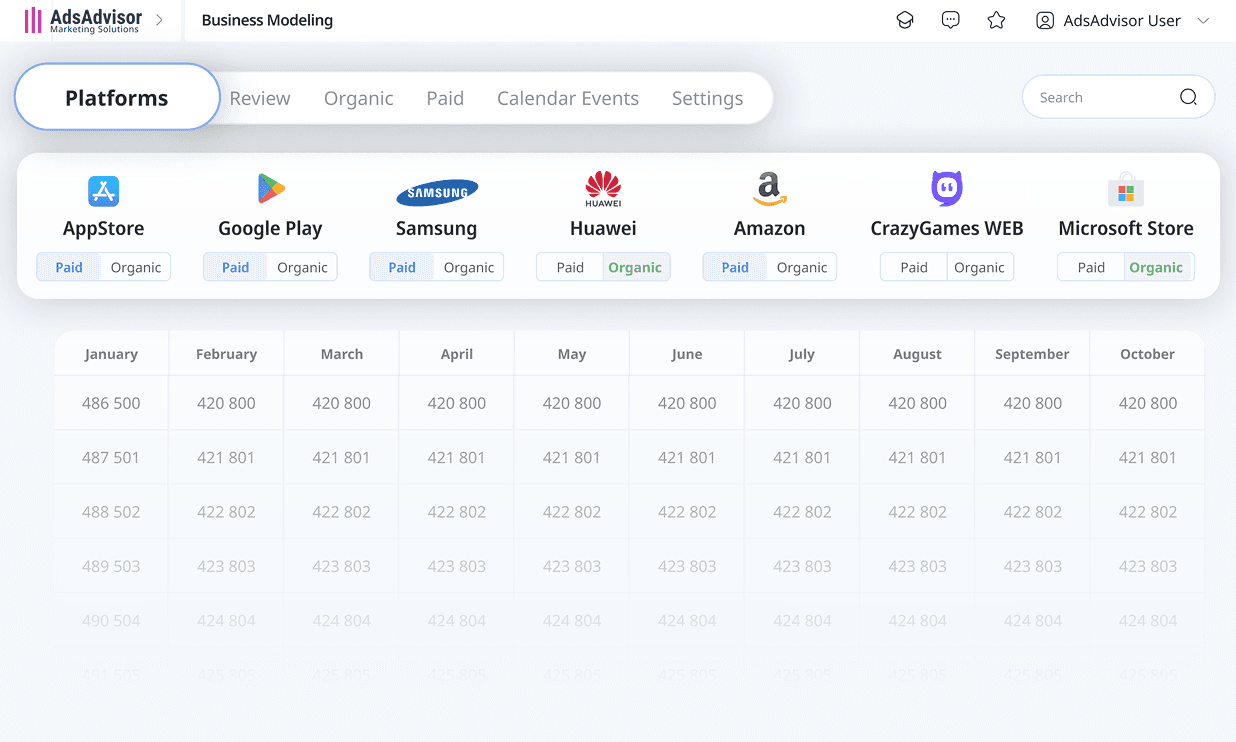Image resolution: width=1236 pixels, height=742 pixels.
Task: Click the search magnifier icon
Action: pos(1188,97)
